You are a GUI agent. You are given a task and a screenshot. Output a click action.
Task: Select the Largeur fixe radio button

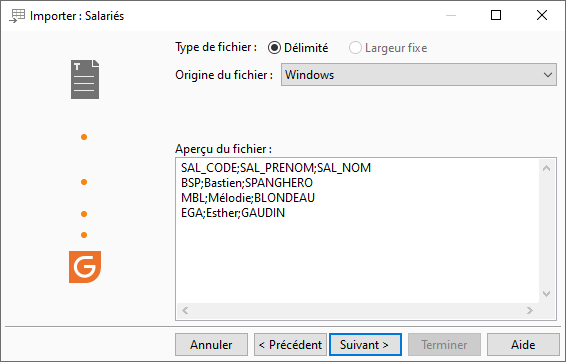click(x=355, y=48)
